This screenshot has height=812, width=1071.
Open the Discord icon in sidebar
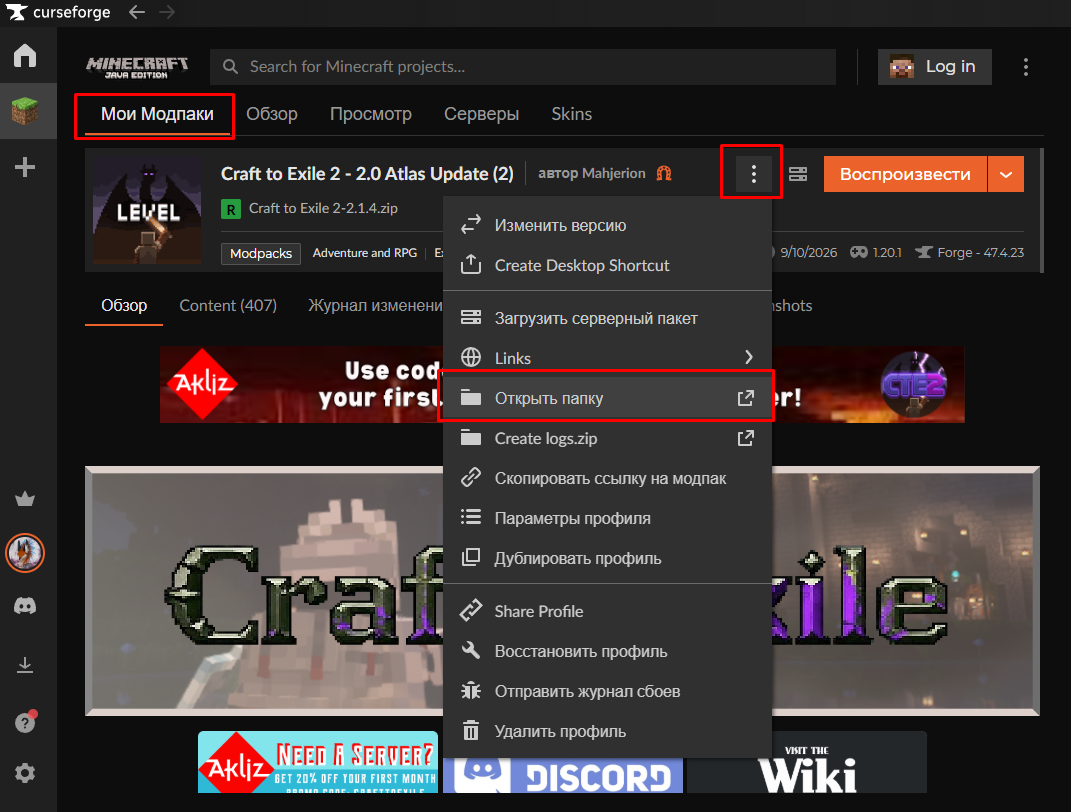pos(25,606)
